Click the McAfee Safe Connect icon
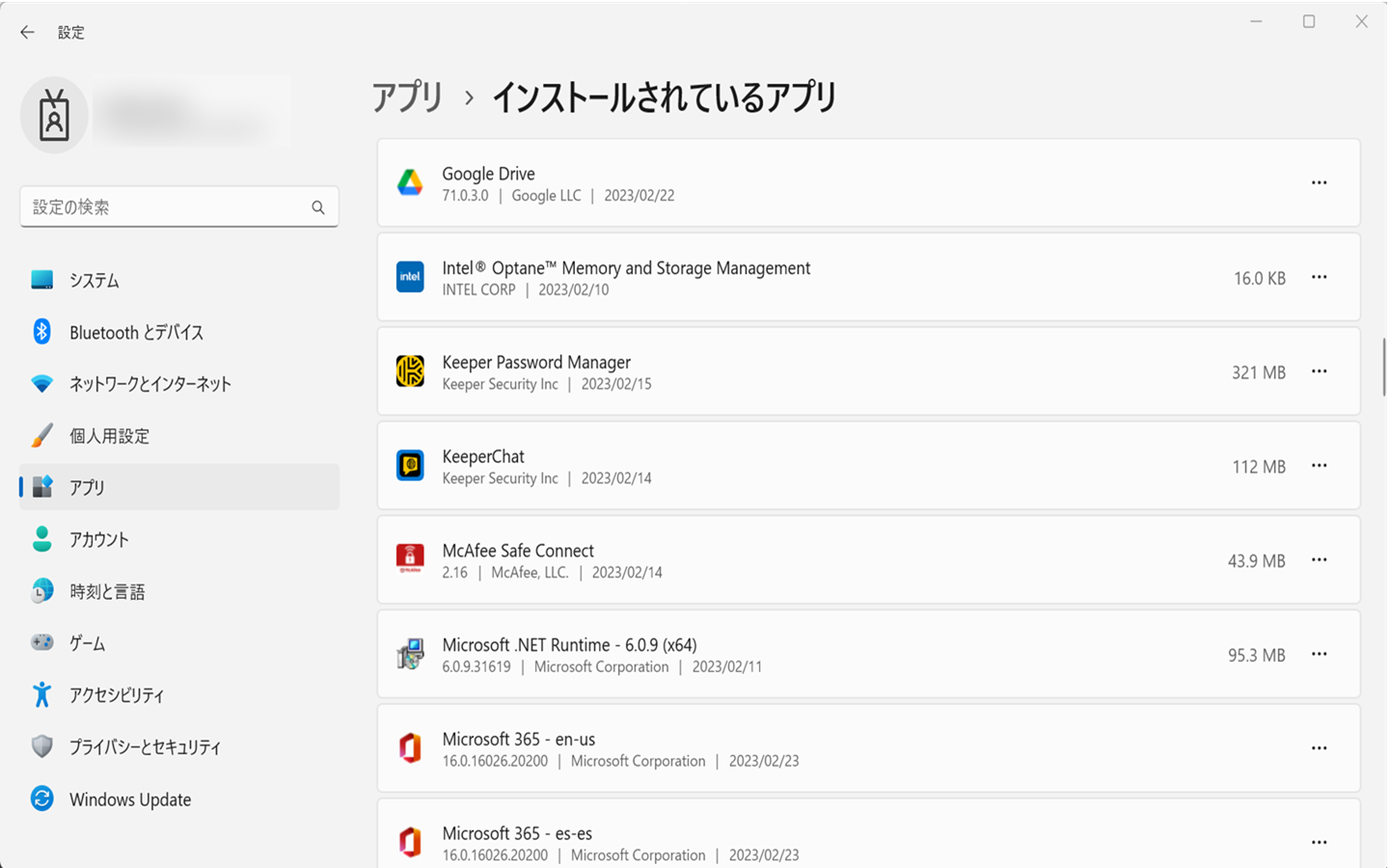Screen dimensions: 1389x868 (x=410, y=559)
